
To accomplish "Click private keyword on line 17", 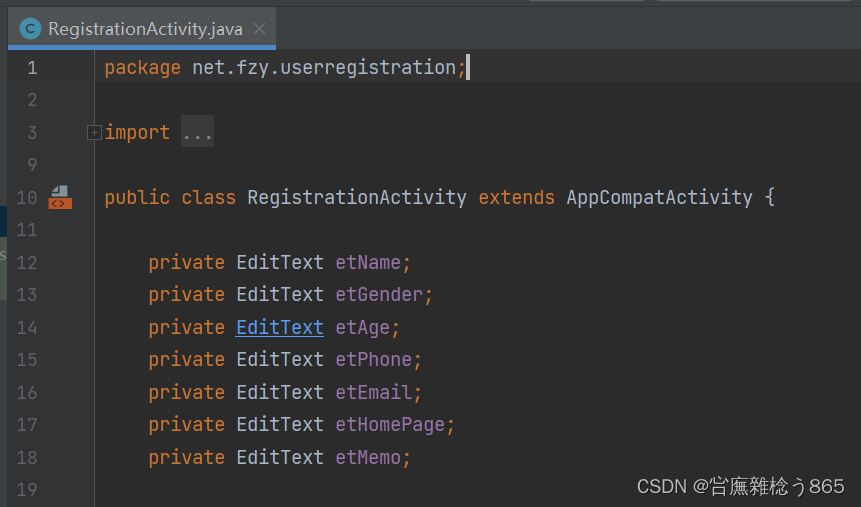I will pyautogui.click(x=187, y=425).
